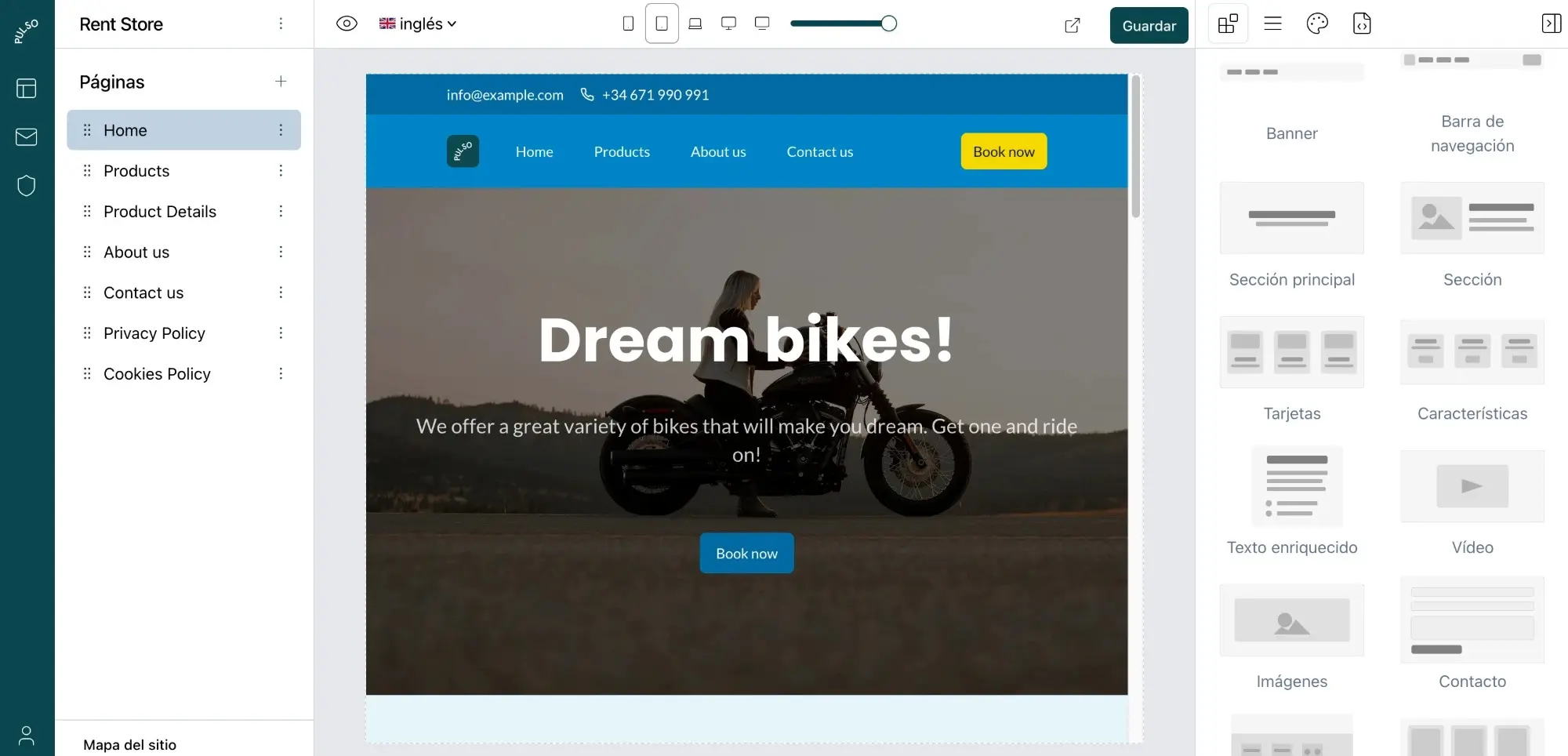This screenshot has height=756, width=1568.
Task: Click Contact us link in preview navbar
Action: coord(820,152)
